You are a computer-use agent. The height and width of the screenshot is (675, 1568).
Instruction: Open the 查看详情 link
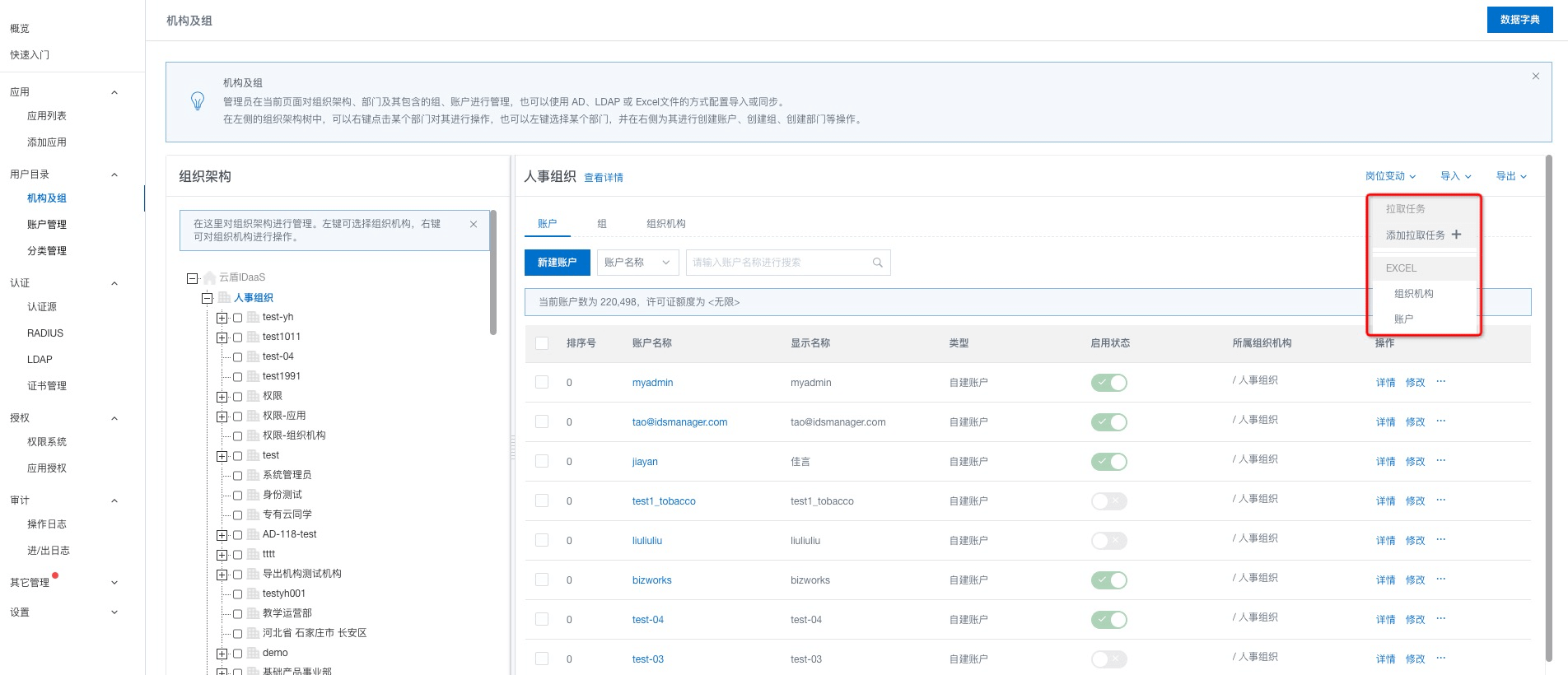603,178
